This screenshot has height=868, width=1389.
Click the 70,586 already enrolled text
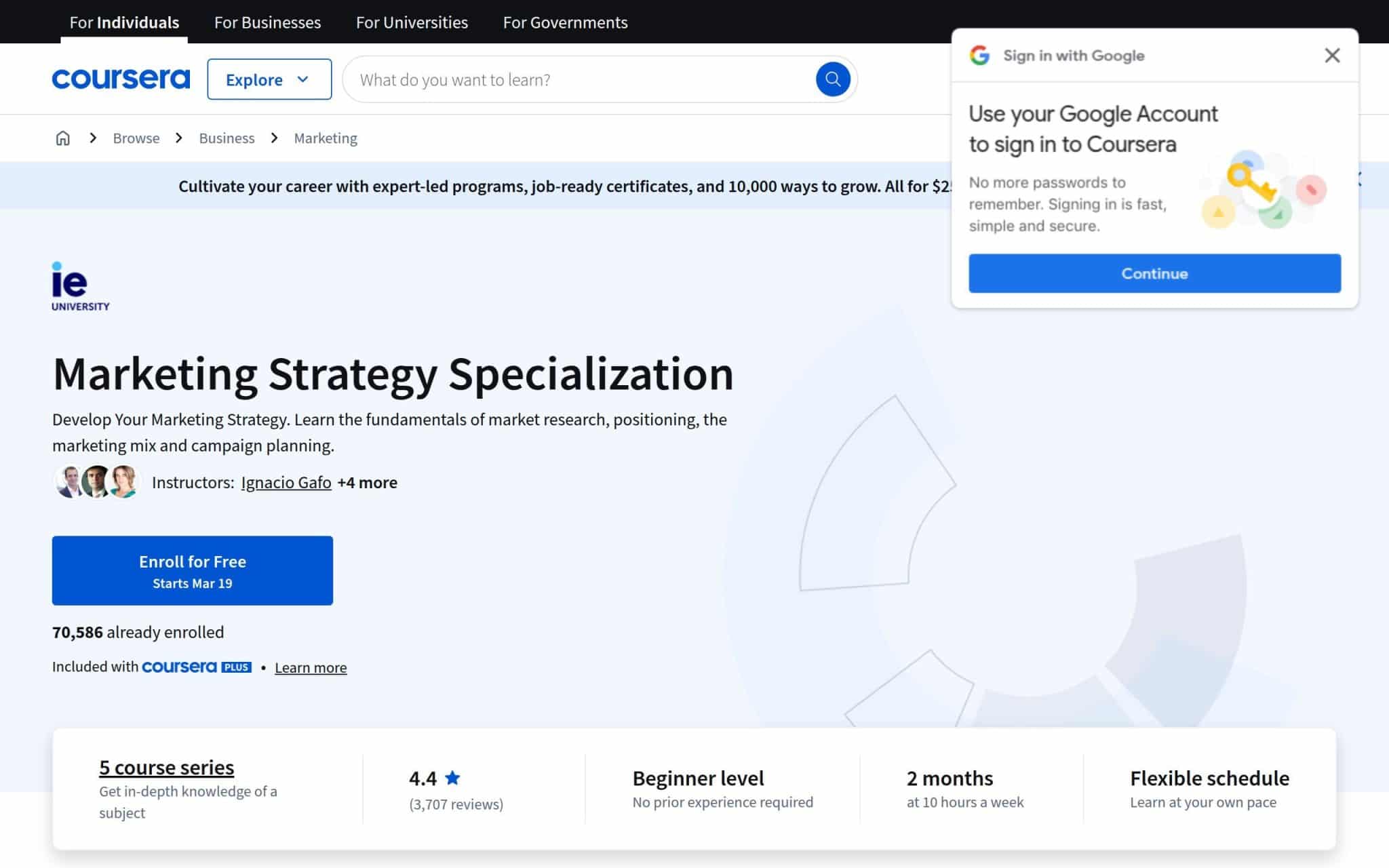coord(138,632)
